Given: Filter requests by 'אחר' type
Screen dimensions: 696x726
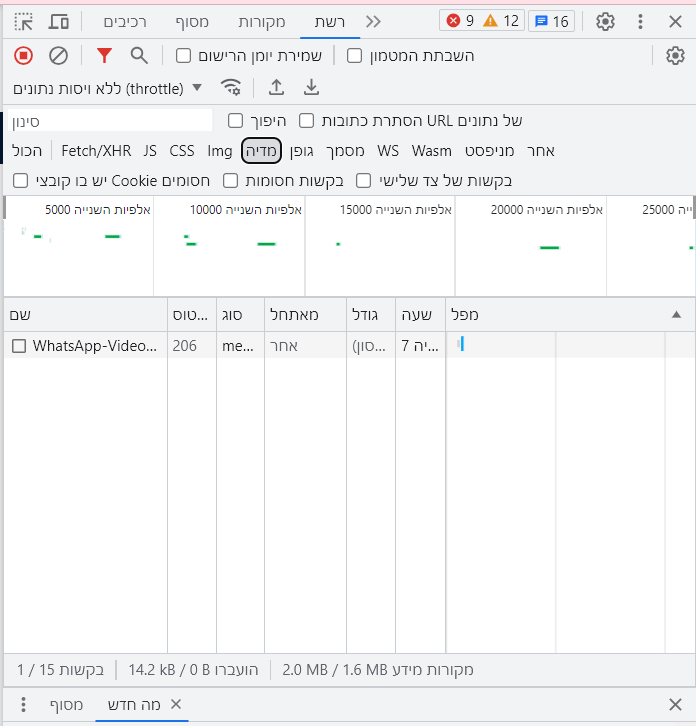Looking at the screenshot, I should [x=541, y=151].
